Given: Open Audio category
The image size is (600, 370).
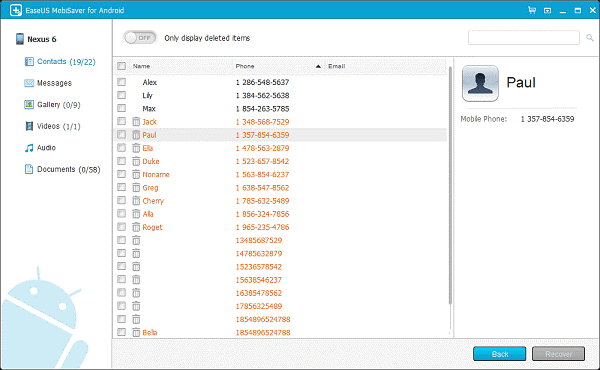Looking at the screenshot, I should [x=46, y=148].
